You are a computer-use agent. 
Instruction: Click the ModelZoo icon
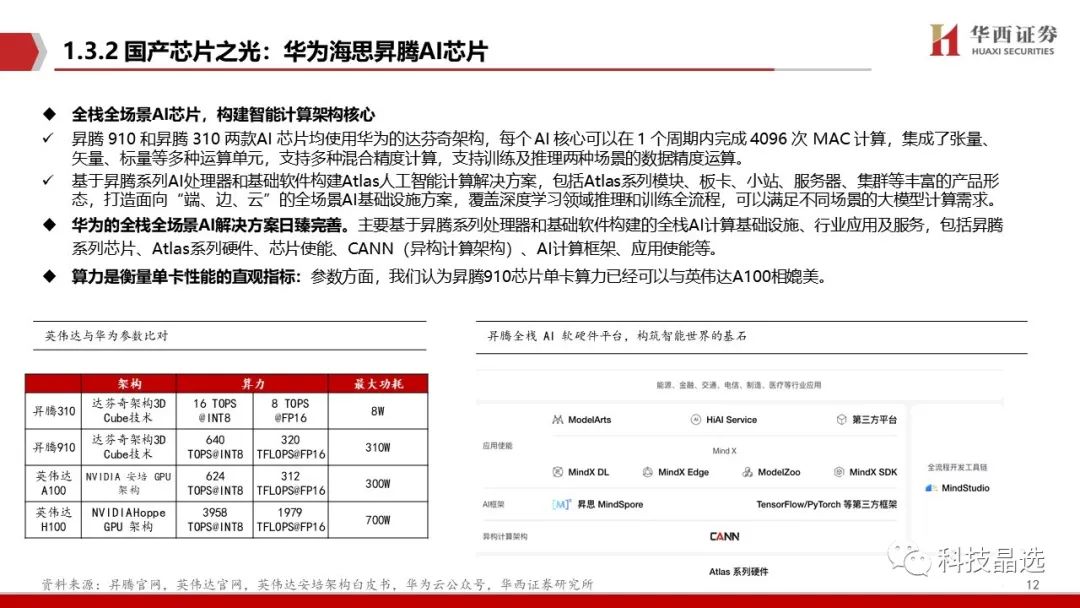[747, 472]
